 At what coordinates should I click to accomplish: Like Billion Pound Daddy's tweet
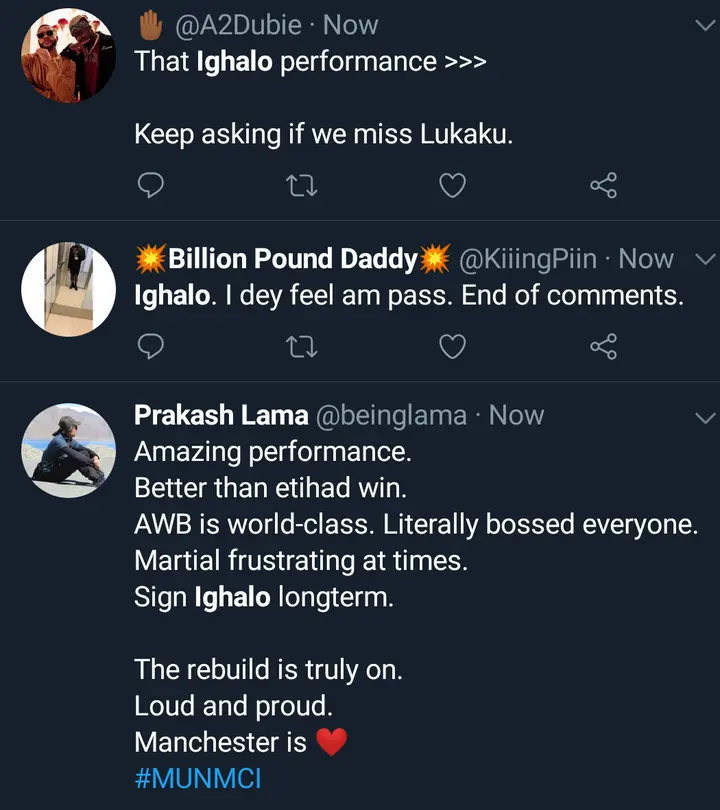pos(453,346)
